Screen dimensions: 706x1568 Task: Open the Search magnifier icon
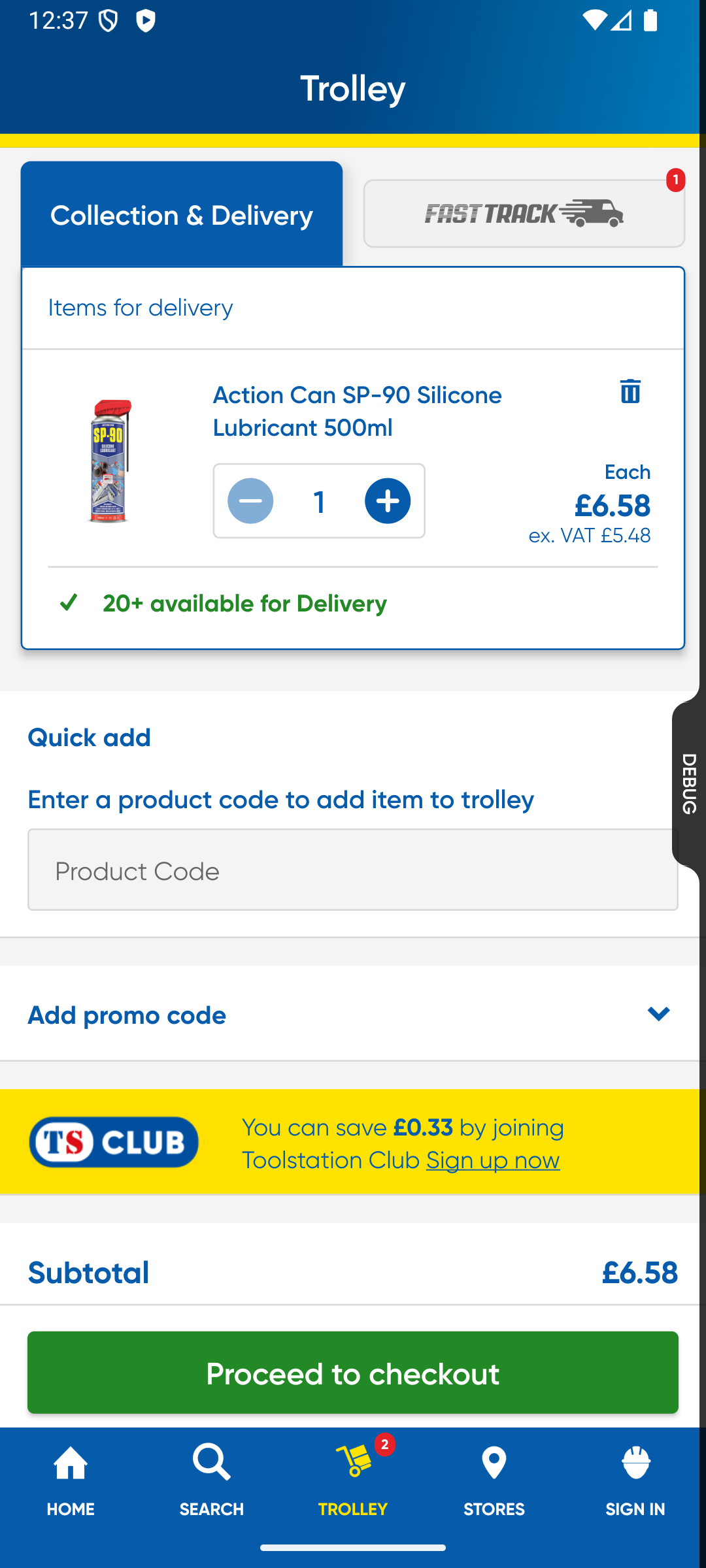(x=211, y=1463)
